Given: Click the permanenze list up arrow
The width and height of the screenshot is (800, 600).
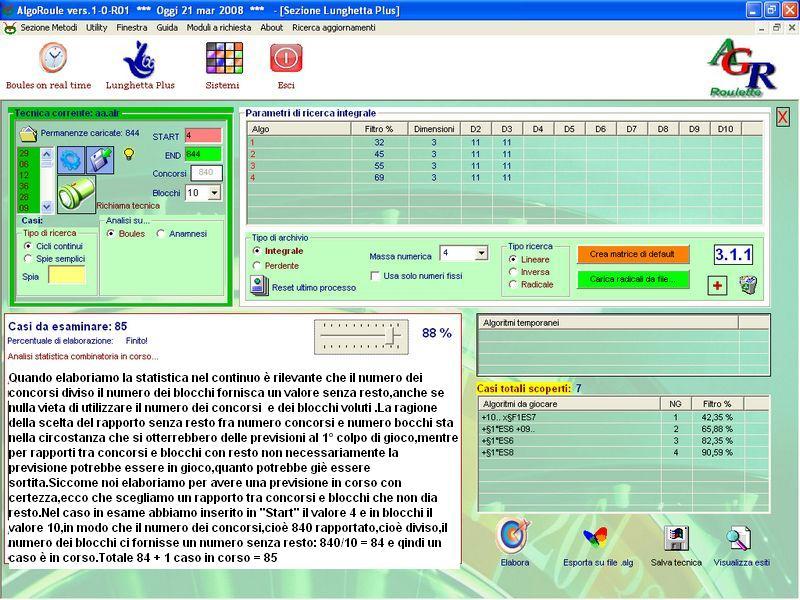Looking at the screenshot, I should pyautogui.click(x=46, y=154).
